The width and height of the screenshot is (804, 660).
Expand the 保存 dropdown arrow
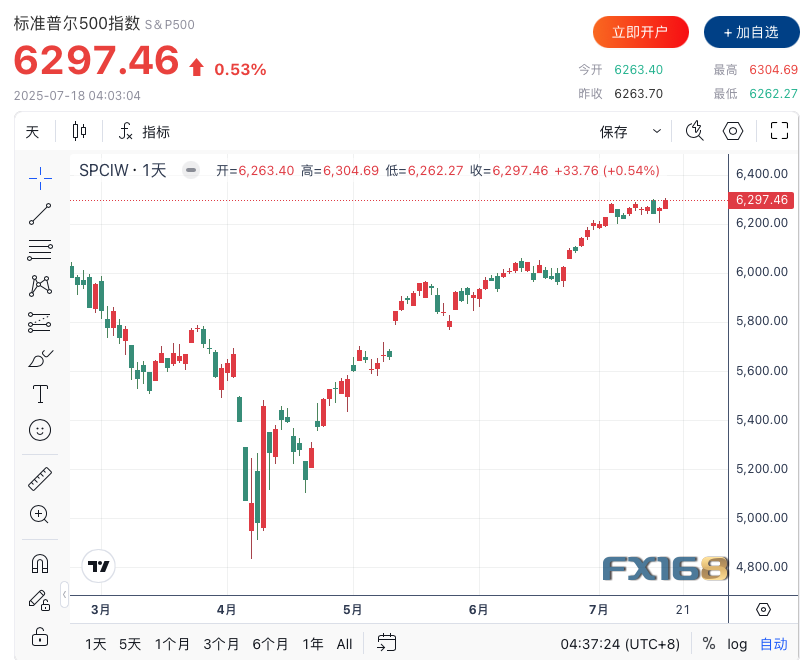pos(657,131)
